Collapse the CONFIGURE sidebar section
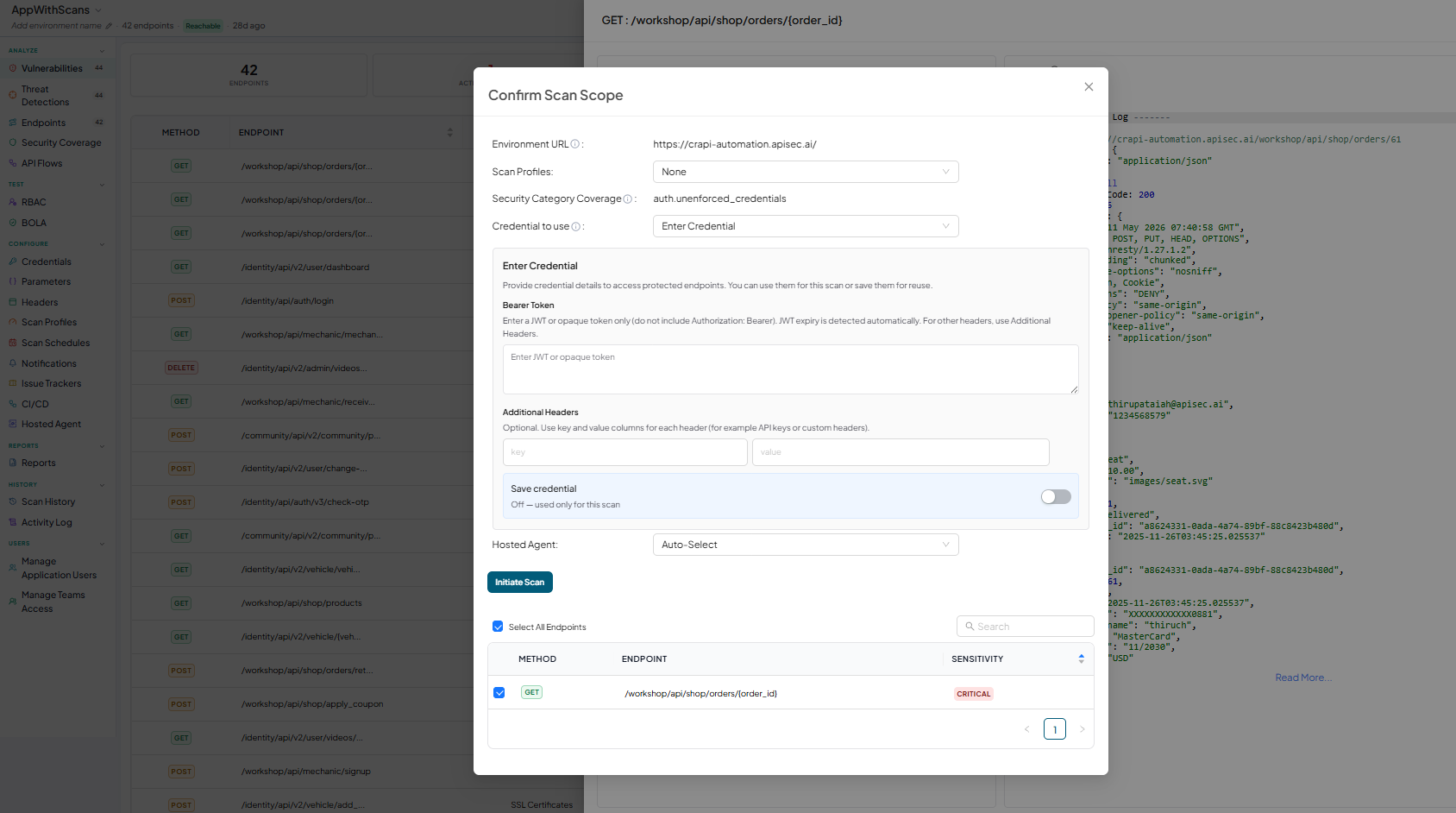The image size is (1456, 813). (102, 244)
